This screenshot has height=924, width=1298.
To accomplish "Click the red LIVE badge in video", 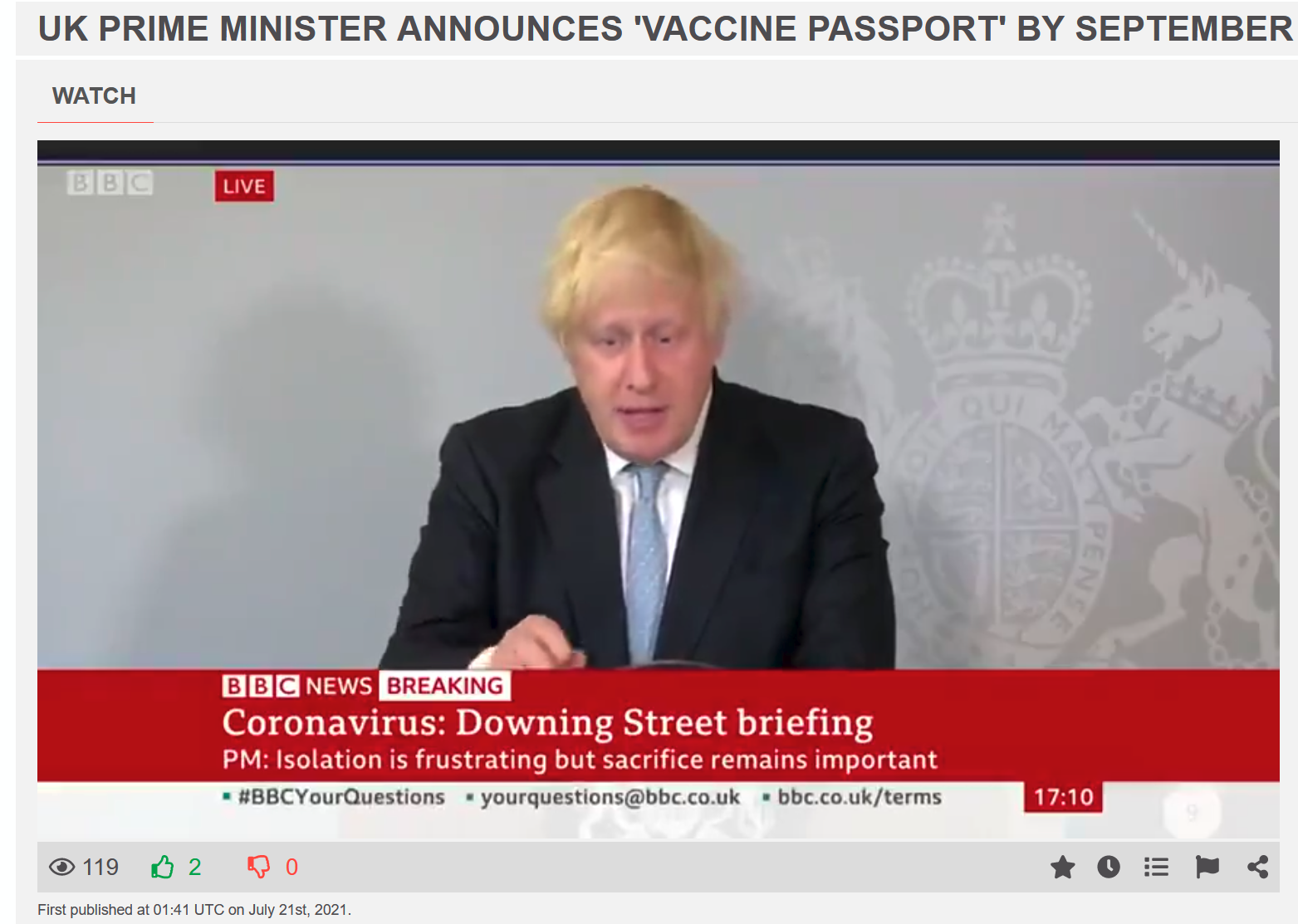I will coord(244,186).
